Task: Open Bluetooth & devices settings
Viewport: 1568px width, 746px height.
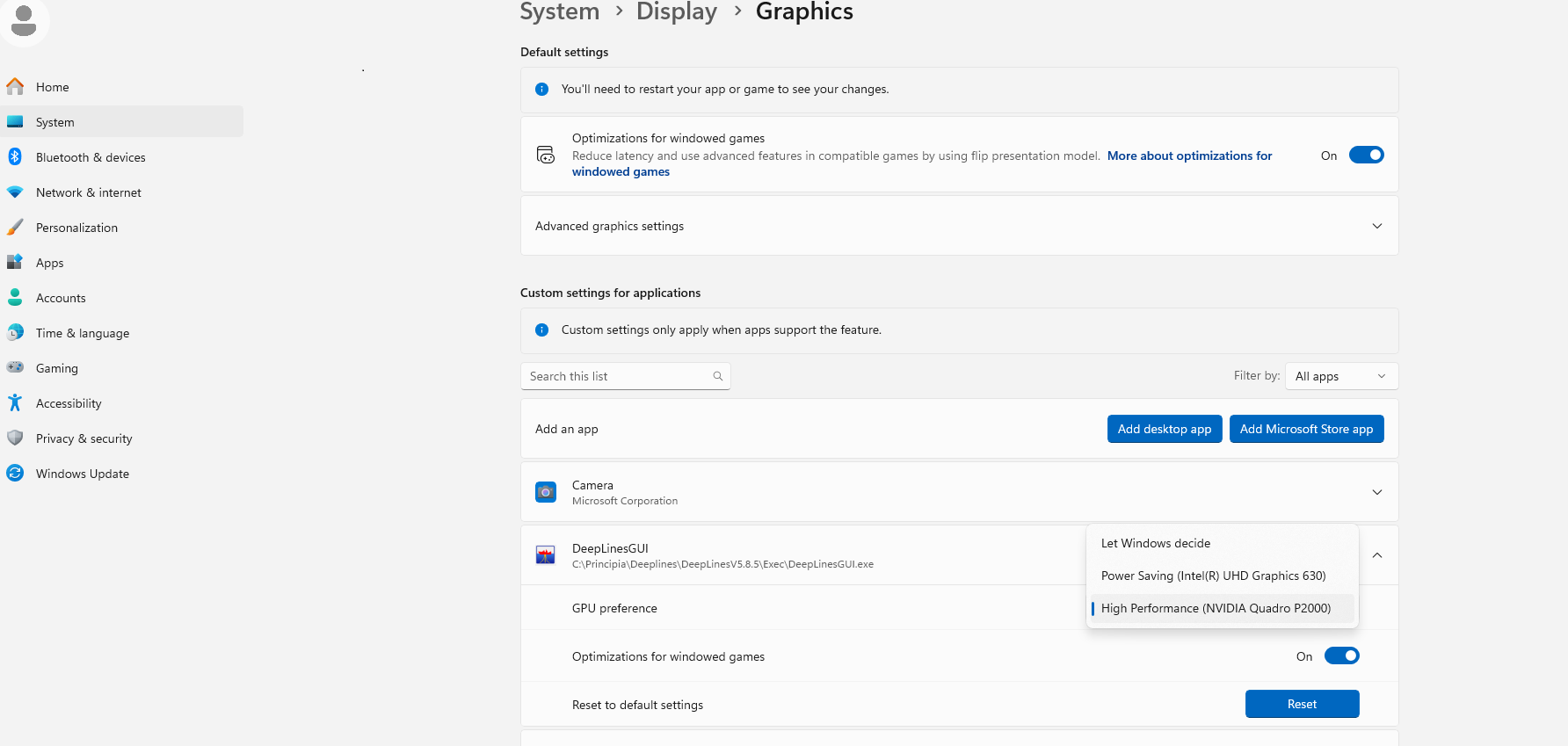Action: [91, 157]
